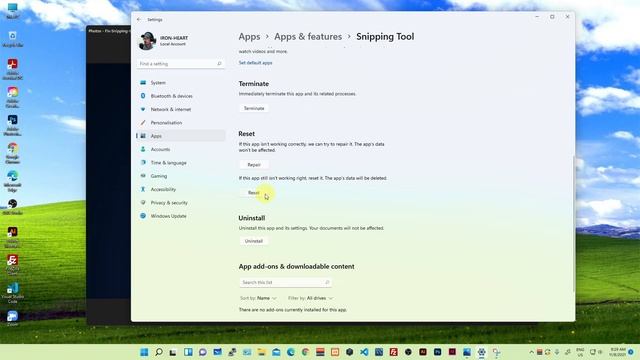The height and width of the screenshot is (360, 640).
Task: Open the Filter by All drives dropdown
Action: (x=311, y=298)
